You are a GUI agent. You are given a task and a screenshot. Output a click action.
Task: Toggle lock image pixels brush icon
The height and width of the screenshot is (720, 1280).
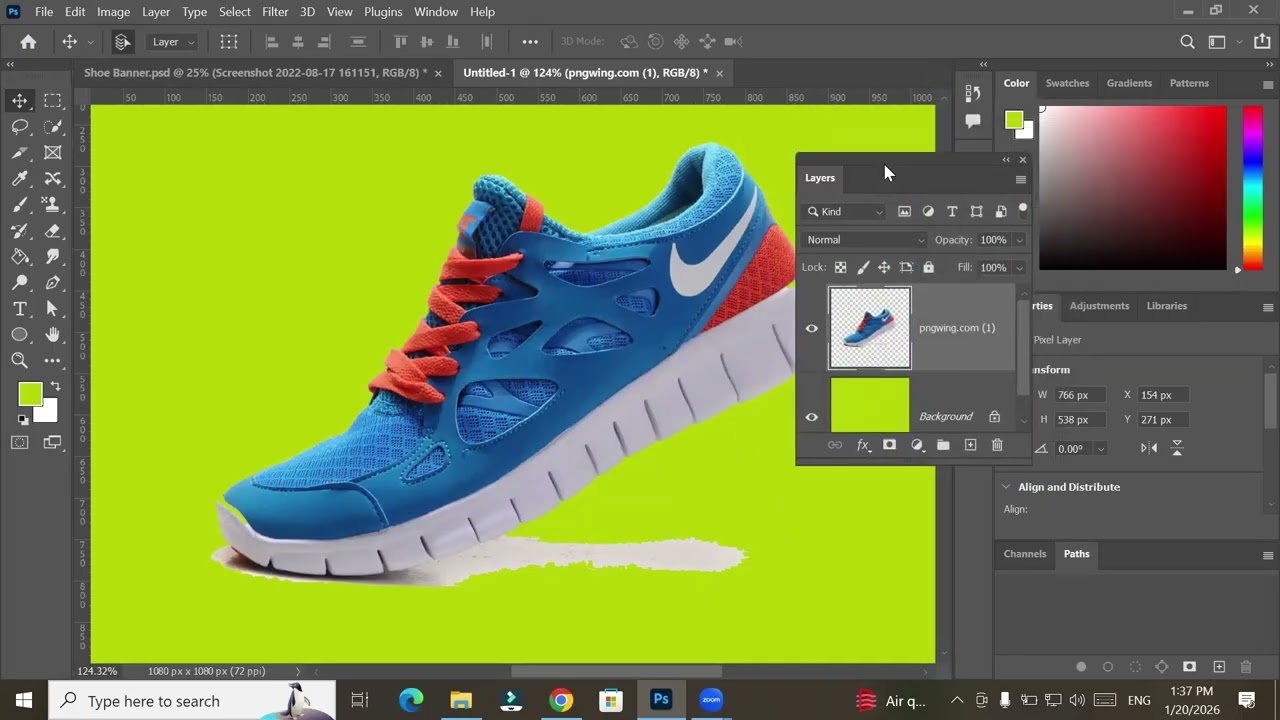pyautogui.click(x=863, y=267)
